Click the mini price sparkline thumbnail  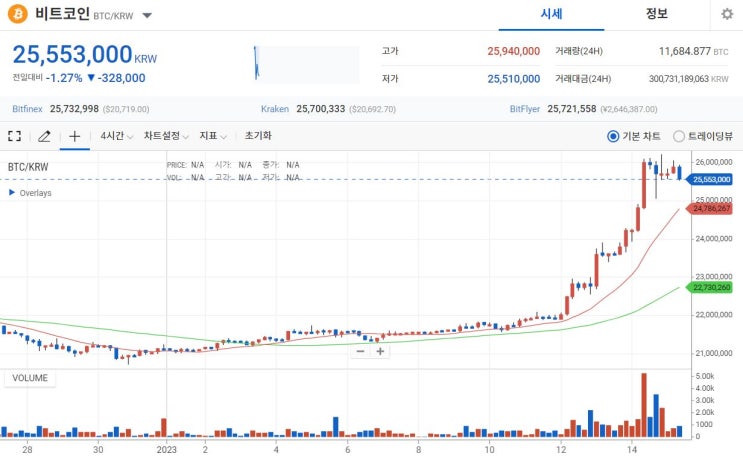tap(306, 64)
